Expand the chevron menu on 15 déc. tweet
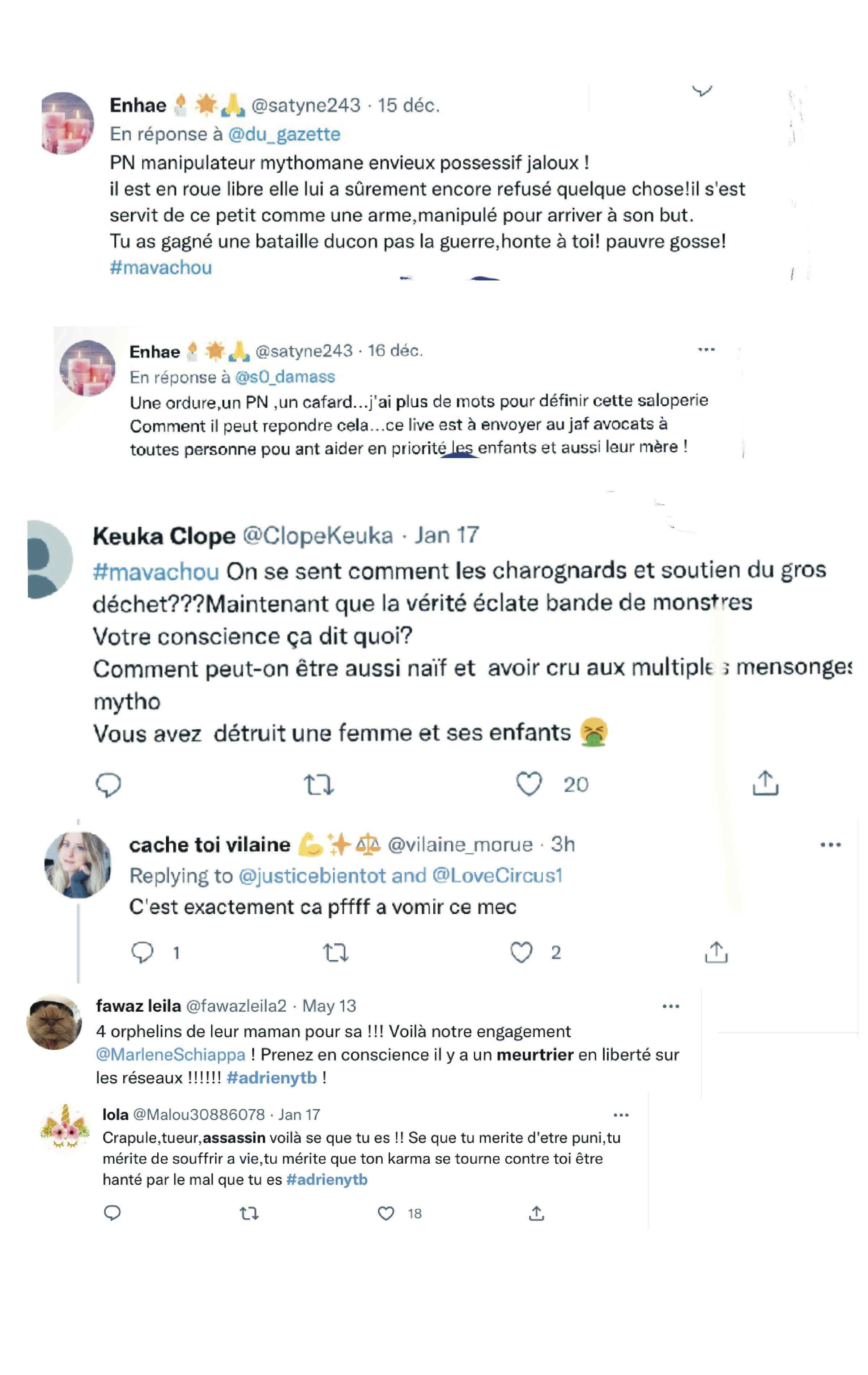868x1375 pixels. pyautogui.click(x=702, y=90)
